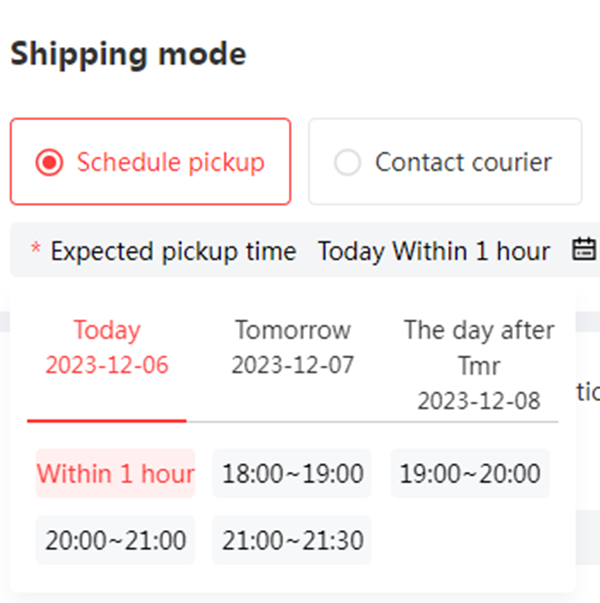
Task: Click the Schedule pickup option label
Action: click(170, 162)
